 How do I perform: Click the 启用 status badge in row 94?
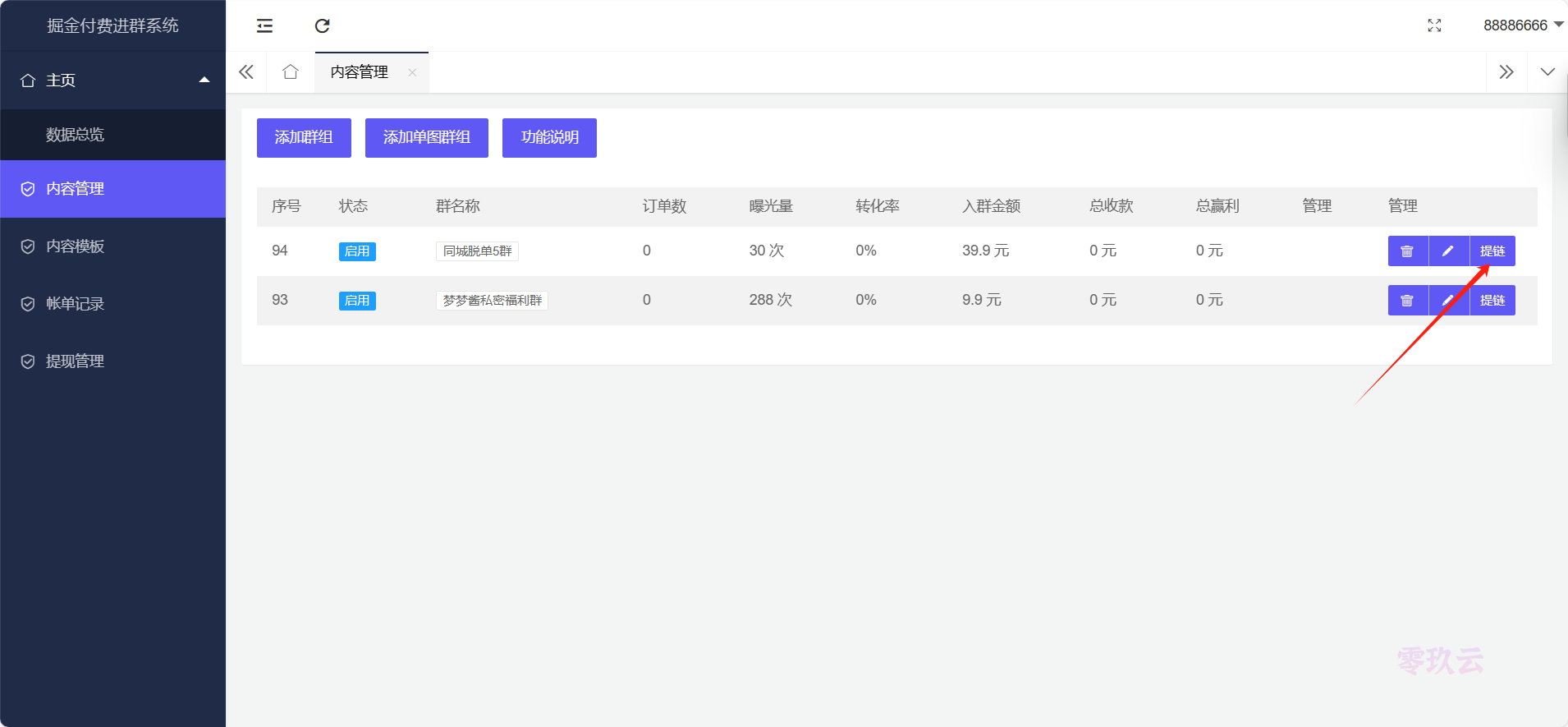[x=357, y=251]
